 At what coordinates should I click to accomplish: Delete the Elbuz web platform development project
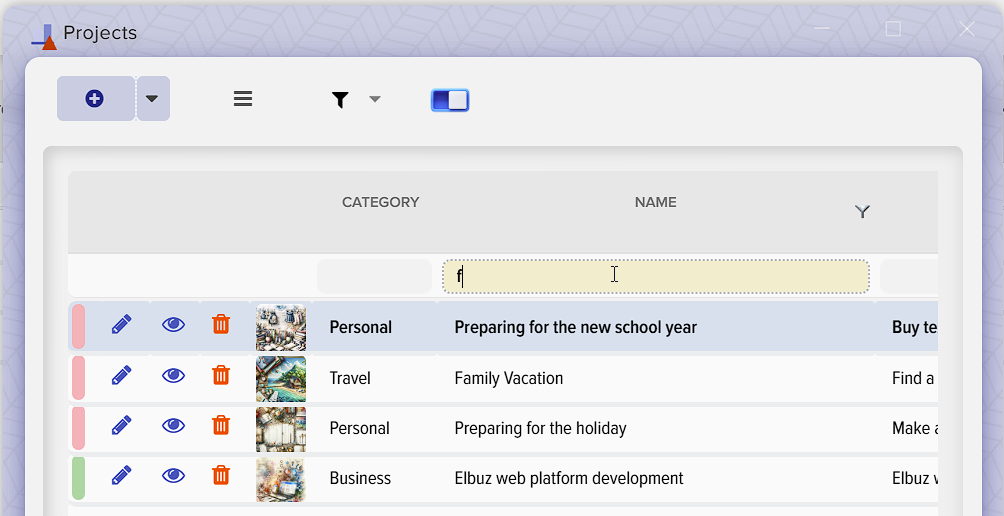(221, 475)
